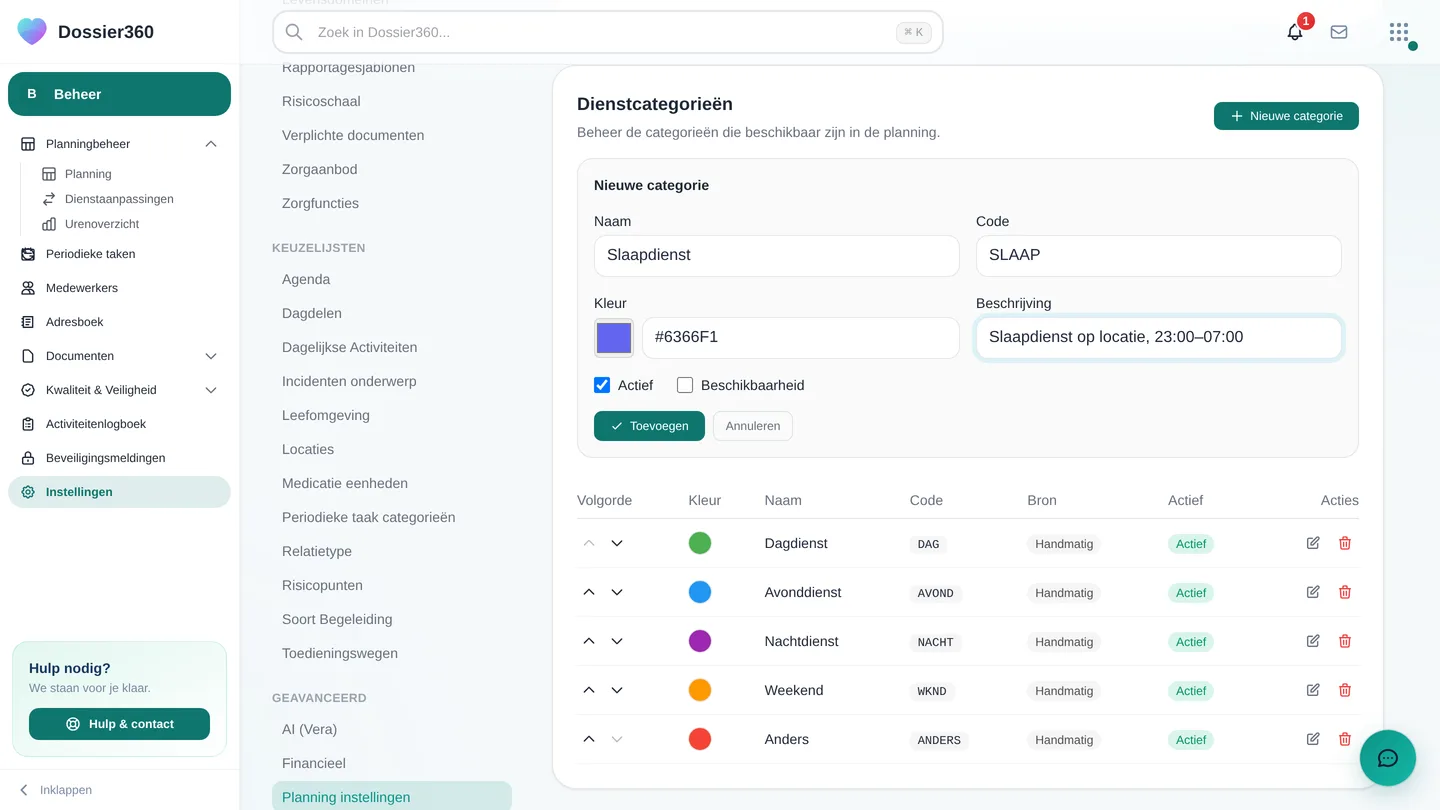Select AI (Vera) settings
The image size is (1440, 810).
pyautogui.click(x=309, y=729)
